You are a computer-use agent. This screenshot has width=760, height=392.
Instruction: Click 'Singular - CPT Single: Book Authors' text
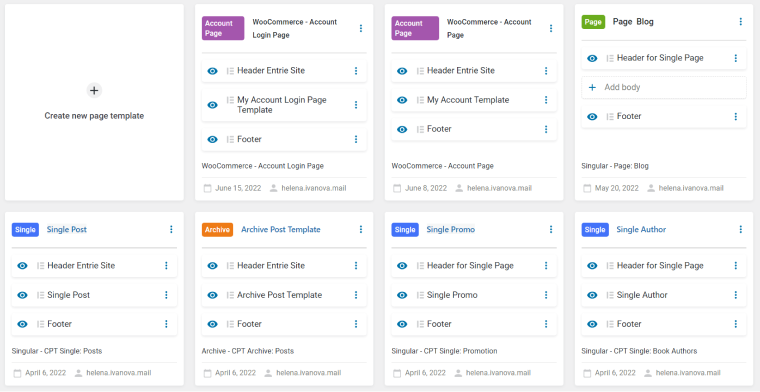pos(639,351)
